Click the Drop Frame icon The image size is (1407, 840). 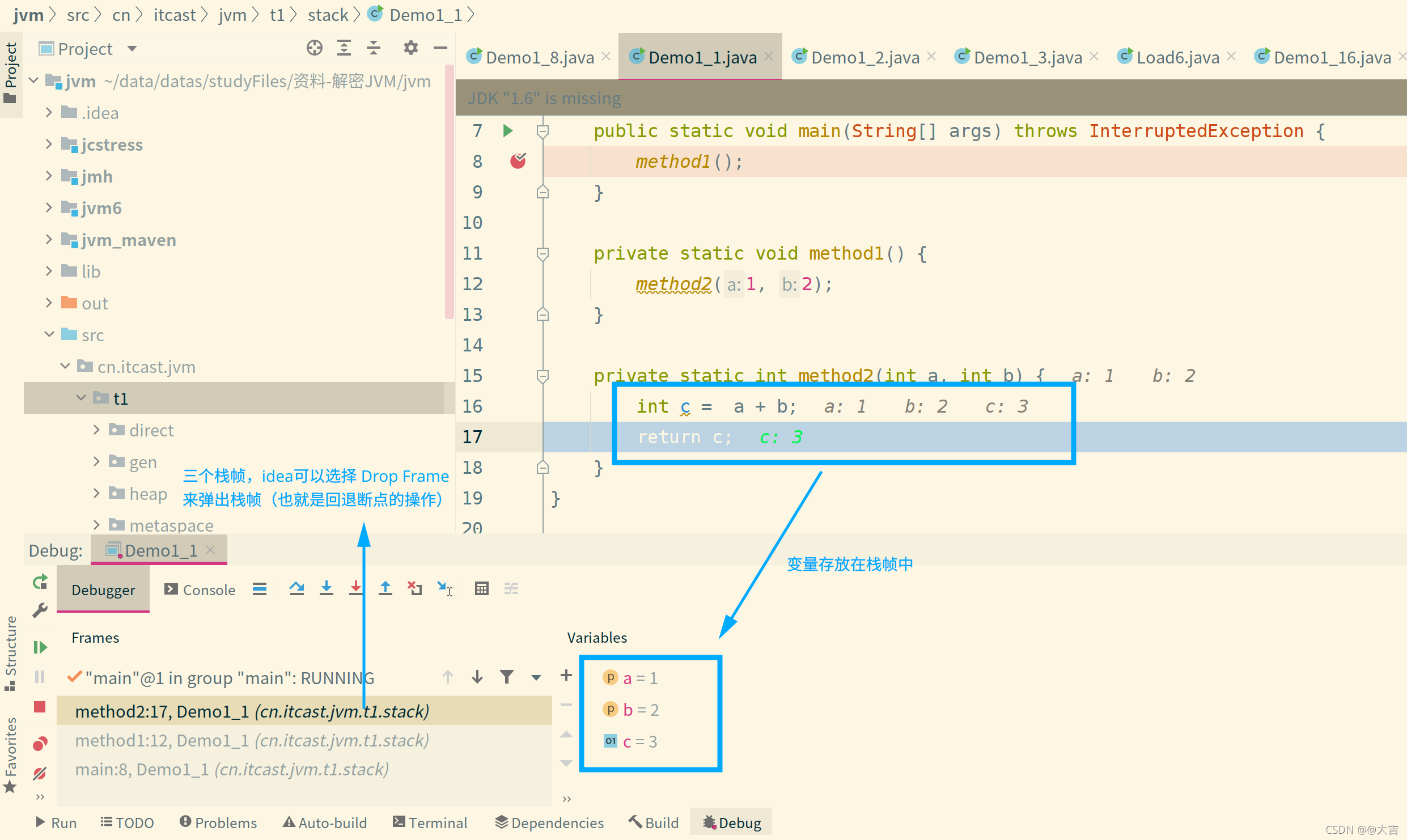tap(415, 588)
